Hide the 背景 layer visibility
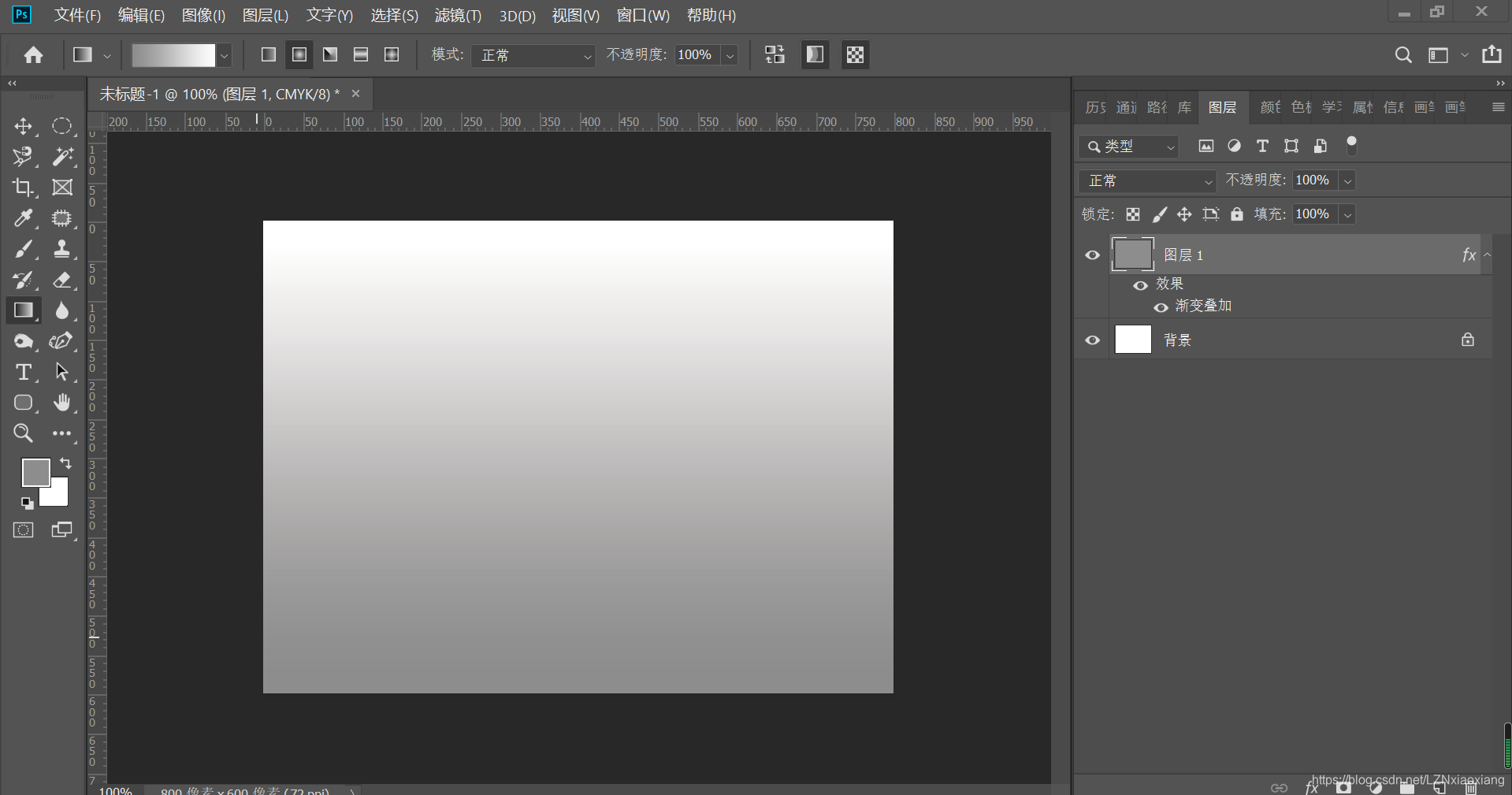 pyautogui.click(x=1092, y=340)
